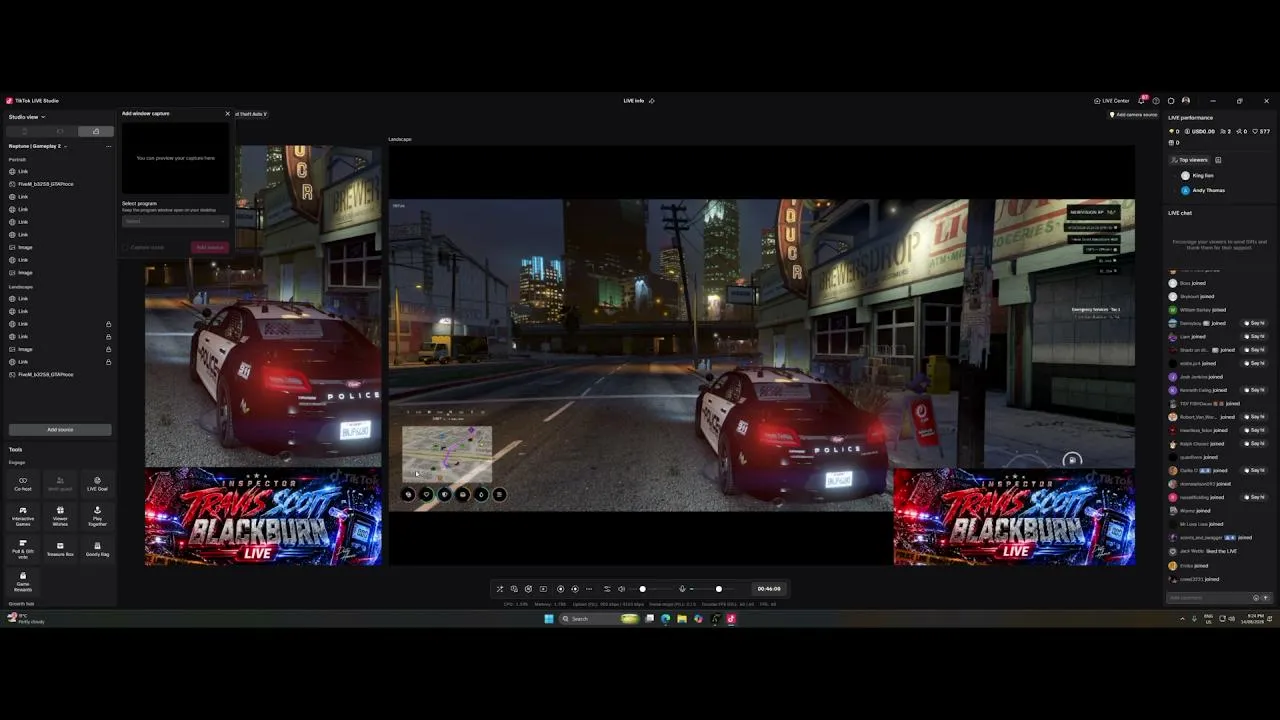Open the profile avatar icon
The image size is (1280, 720).
[1186, 101]
